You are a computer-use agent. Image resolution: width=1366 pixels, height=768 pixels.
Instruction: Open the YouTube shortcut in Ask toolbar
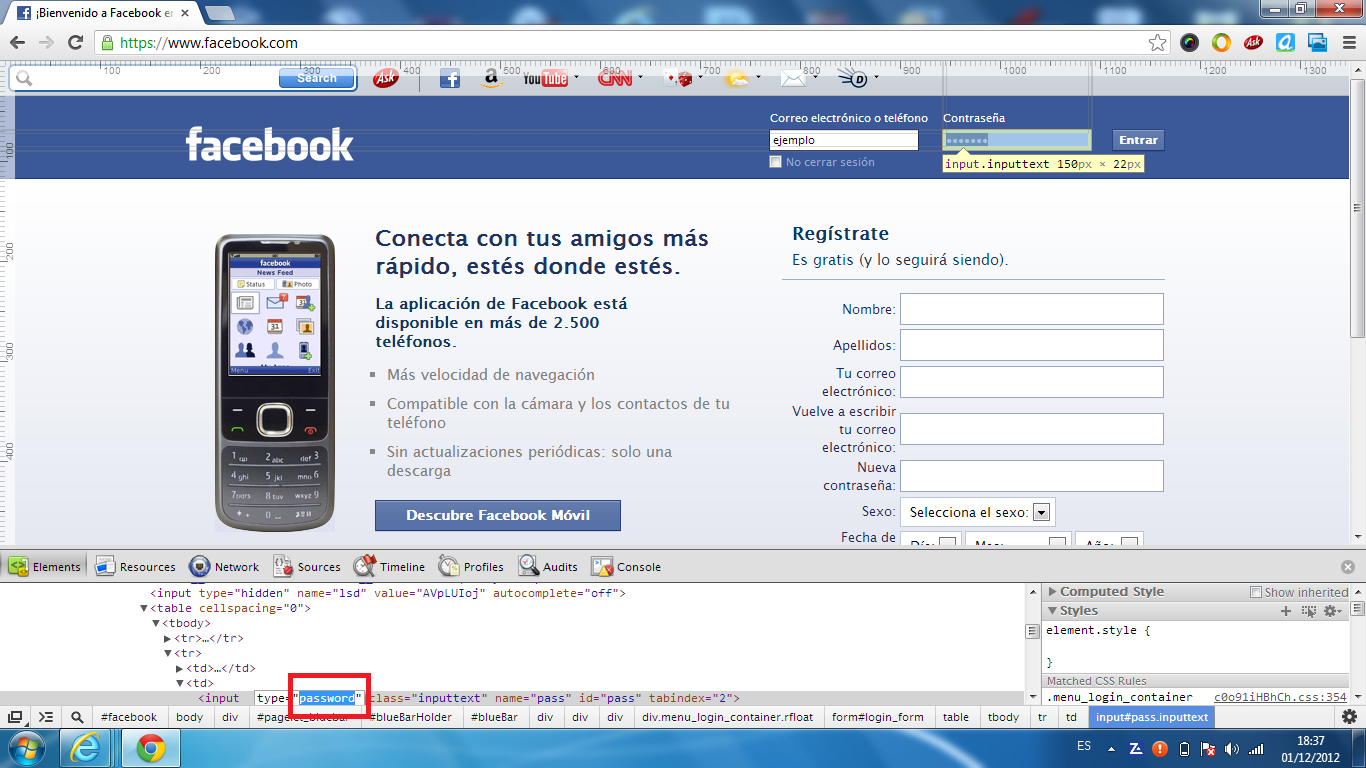pyautogui.click(x=545, y=79)
